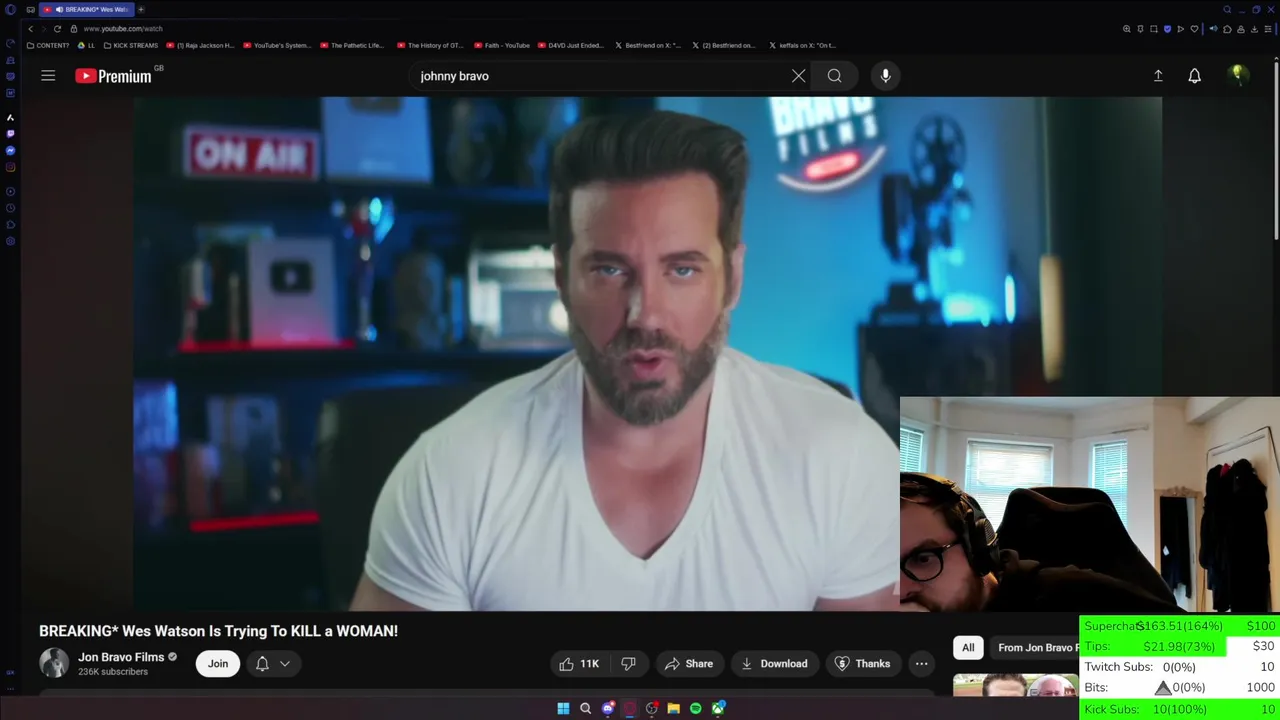Join the Jon Bravo Films channel
The height and width of the screenshot is (720, 1280).
coord(218,664)
